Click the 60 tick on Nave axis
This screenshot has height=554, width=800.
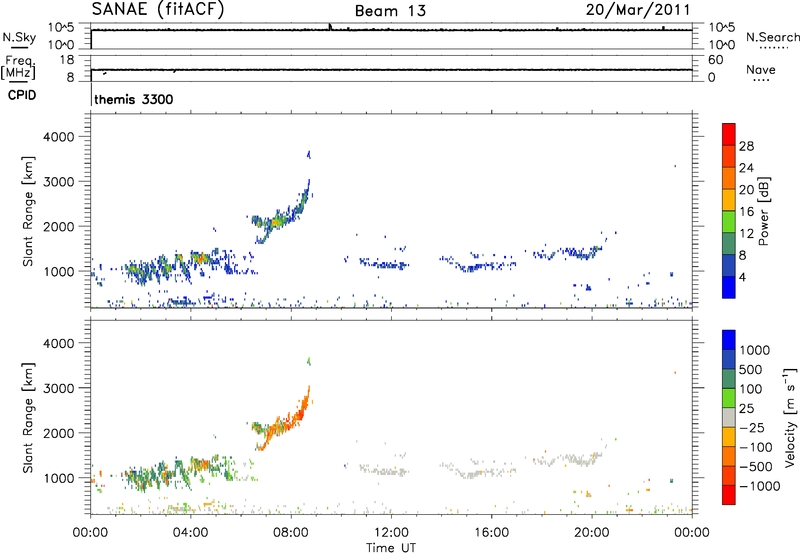point(715,60)
